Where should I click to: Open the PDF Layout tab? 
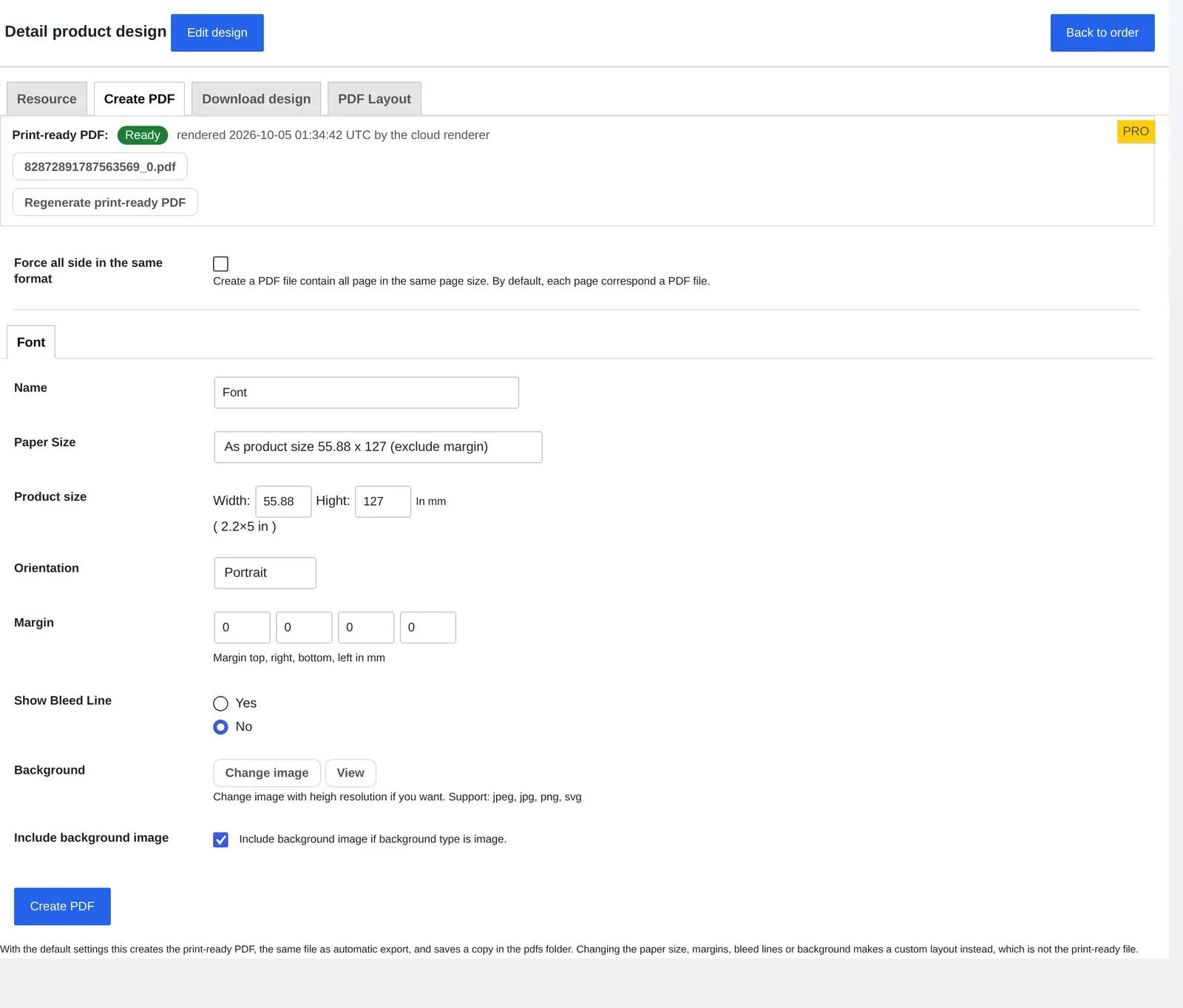point(374,99)
